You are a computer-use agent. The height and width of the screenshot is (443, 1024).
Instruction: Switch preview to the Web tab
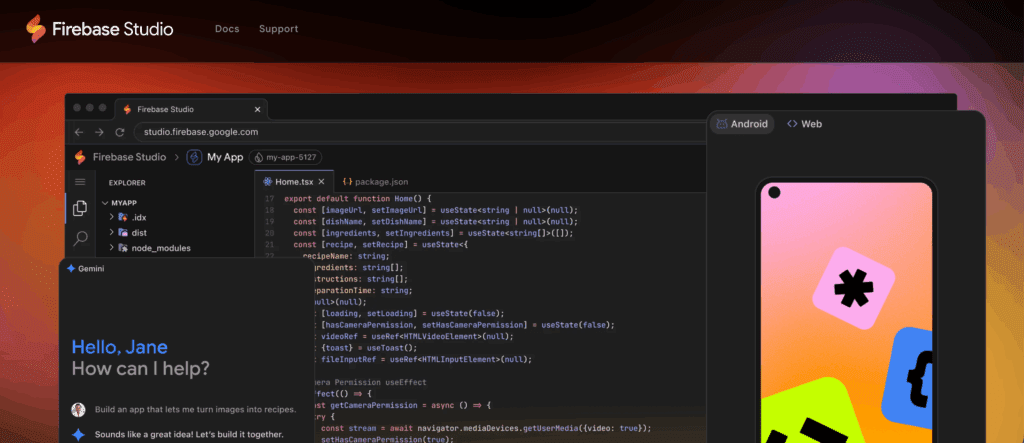tap(804, 124)
